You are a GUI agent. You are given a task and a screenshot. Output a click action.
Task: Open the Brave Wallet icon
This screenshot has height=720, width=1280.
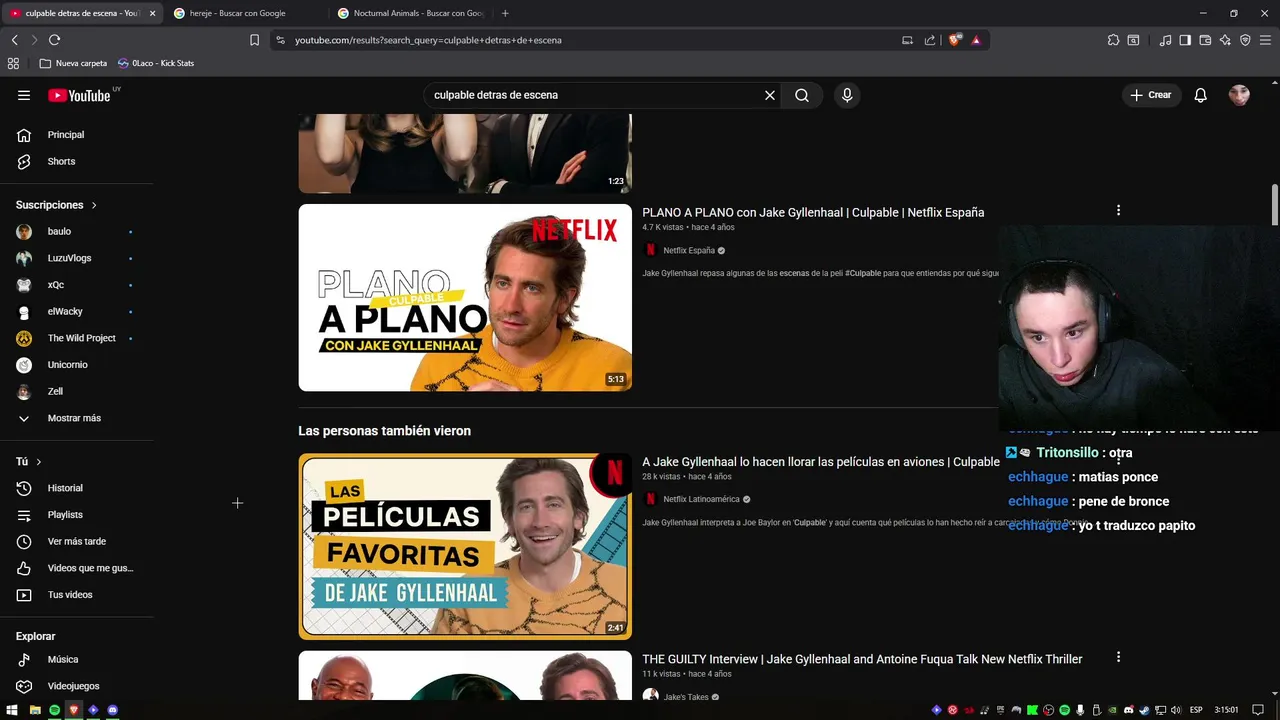(1205, 40)
